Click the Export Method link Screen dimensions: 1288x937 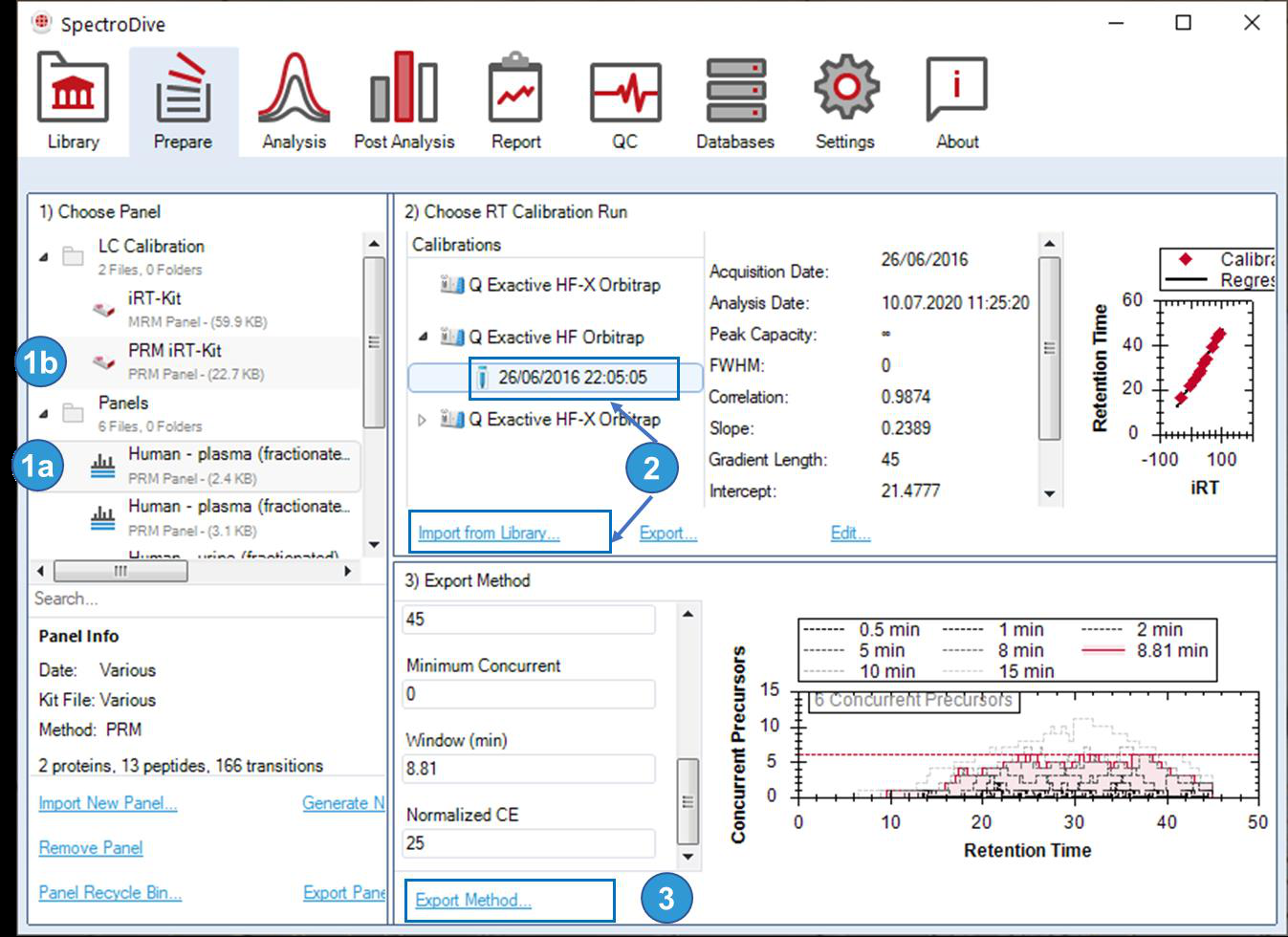click(x=472, y=900)
